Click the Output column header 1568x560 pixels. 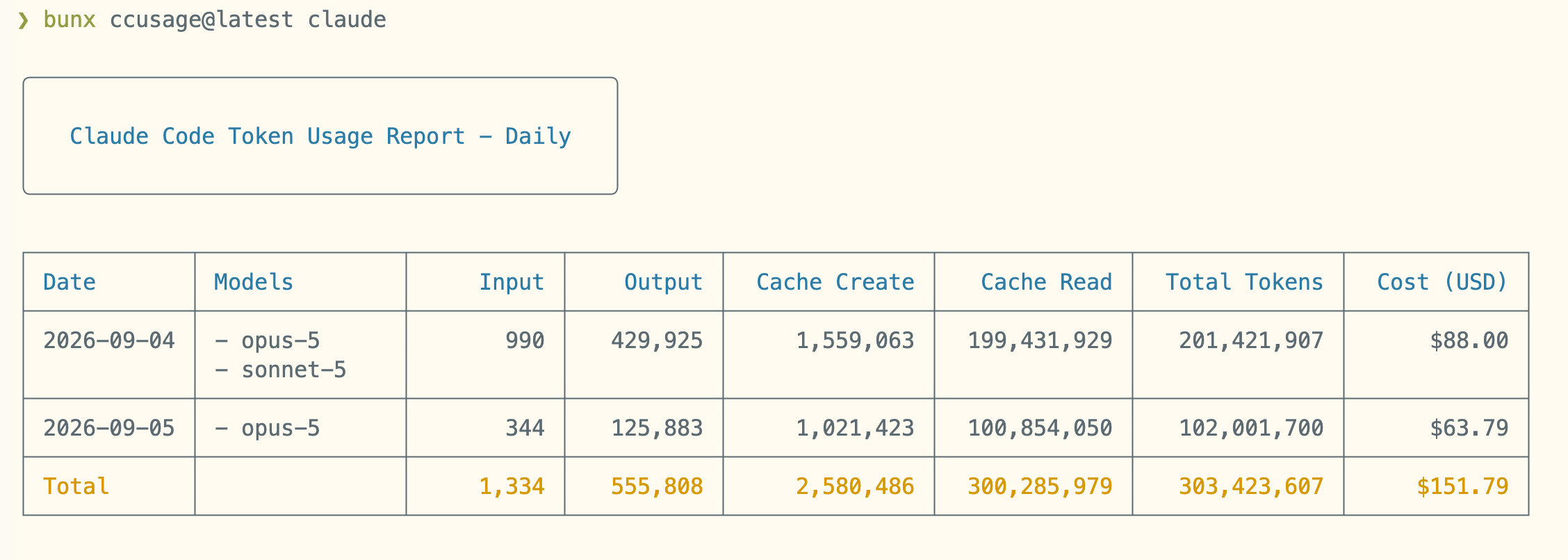[x=663, y=282]
